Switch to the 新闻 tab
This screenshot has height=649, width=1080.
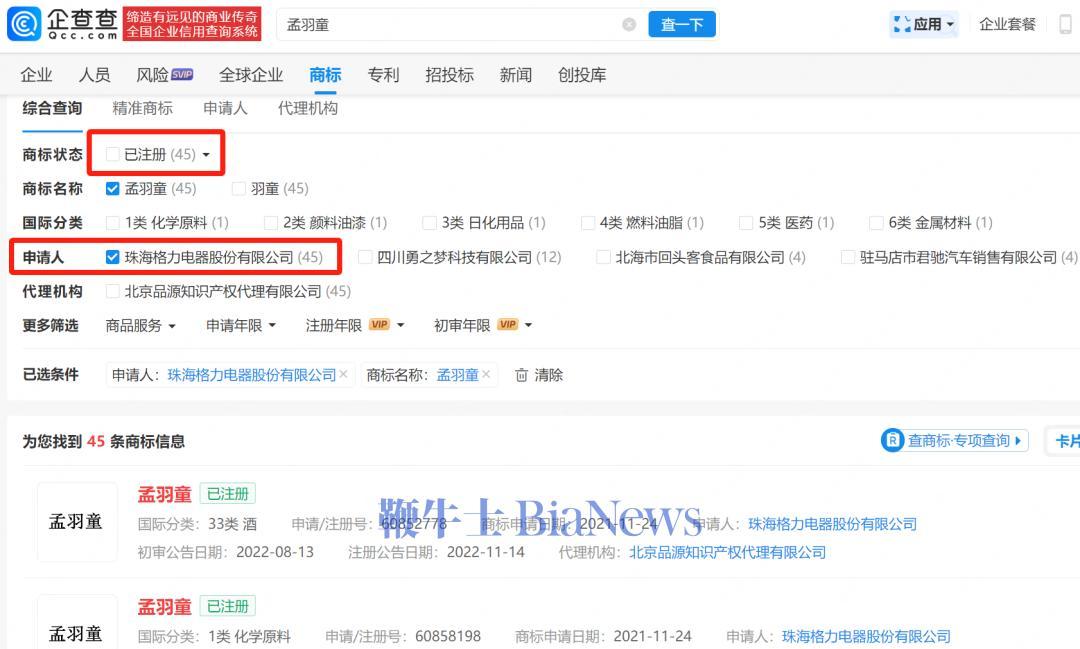click(515, 74)
